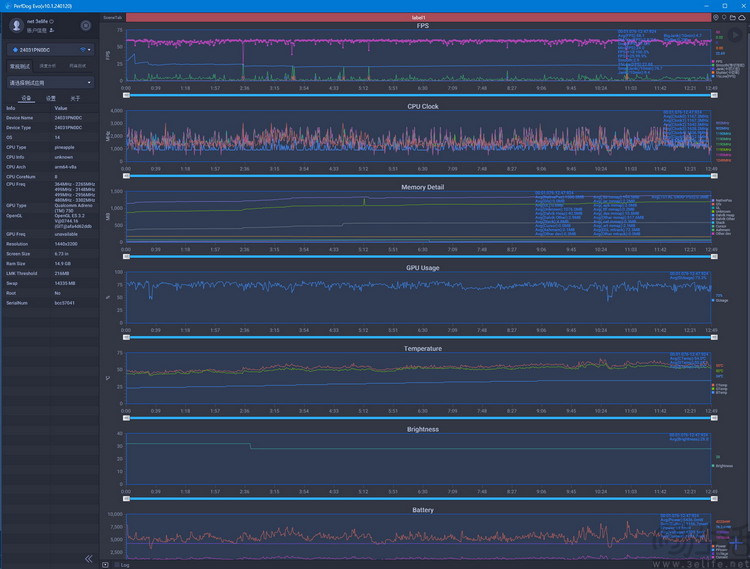Open the folder icon in top-right toolbar
The height and width of the screenshot is (569, 750).
[733, 18]
